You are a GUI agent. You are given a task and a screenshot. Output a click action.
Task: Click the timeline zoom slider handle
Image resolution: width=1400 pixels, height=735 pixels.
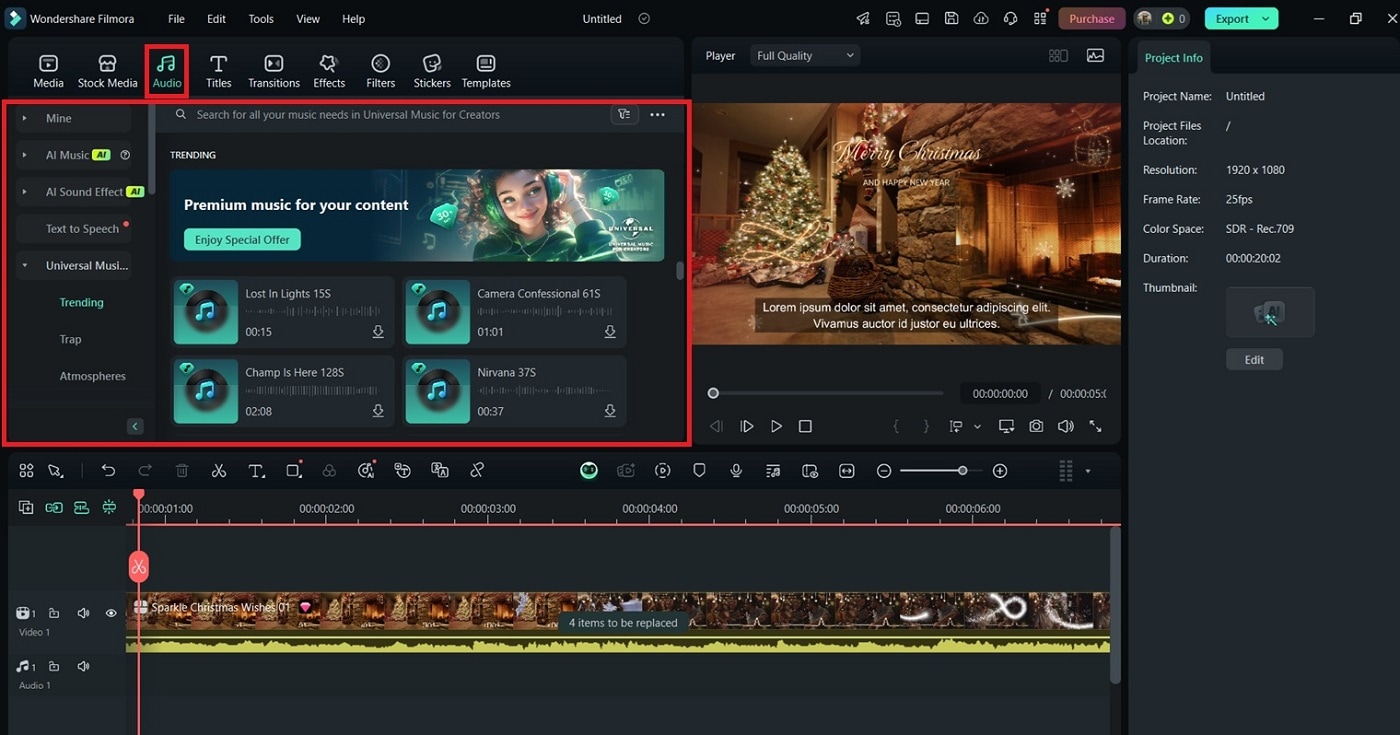962,471
